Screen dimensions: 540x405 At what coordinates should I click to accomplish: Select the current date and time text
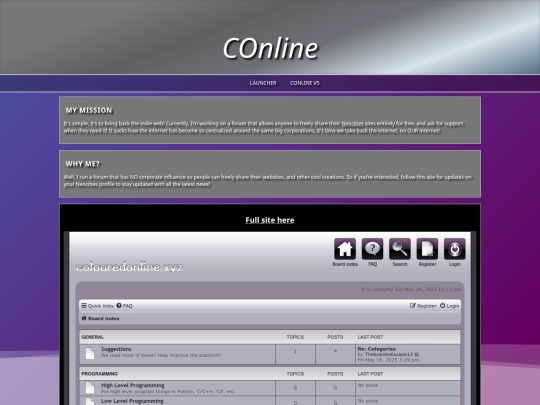click(x=411, y=289)
